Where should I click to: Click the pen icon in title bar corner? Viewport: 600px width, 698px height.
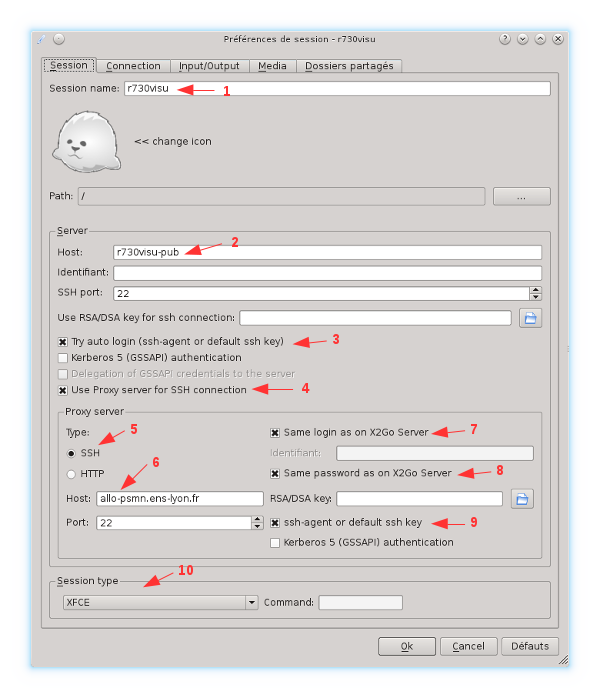(x=41, y=39)
